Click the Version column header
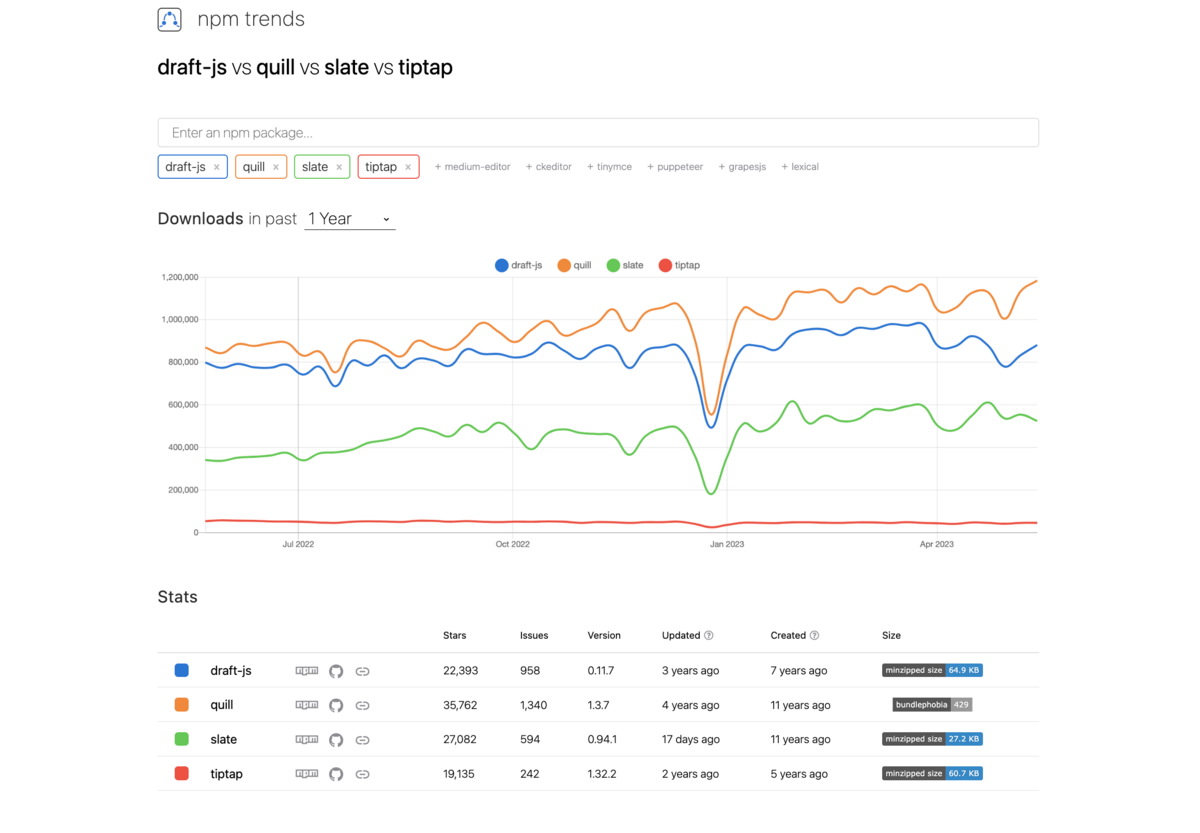 tap(604, 636)
